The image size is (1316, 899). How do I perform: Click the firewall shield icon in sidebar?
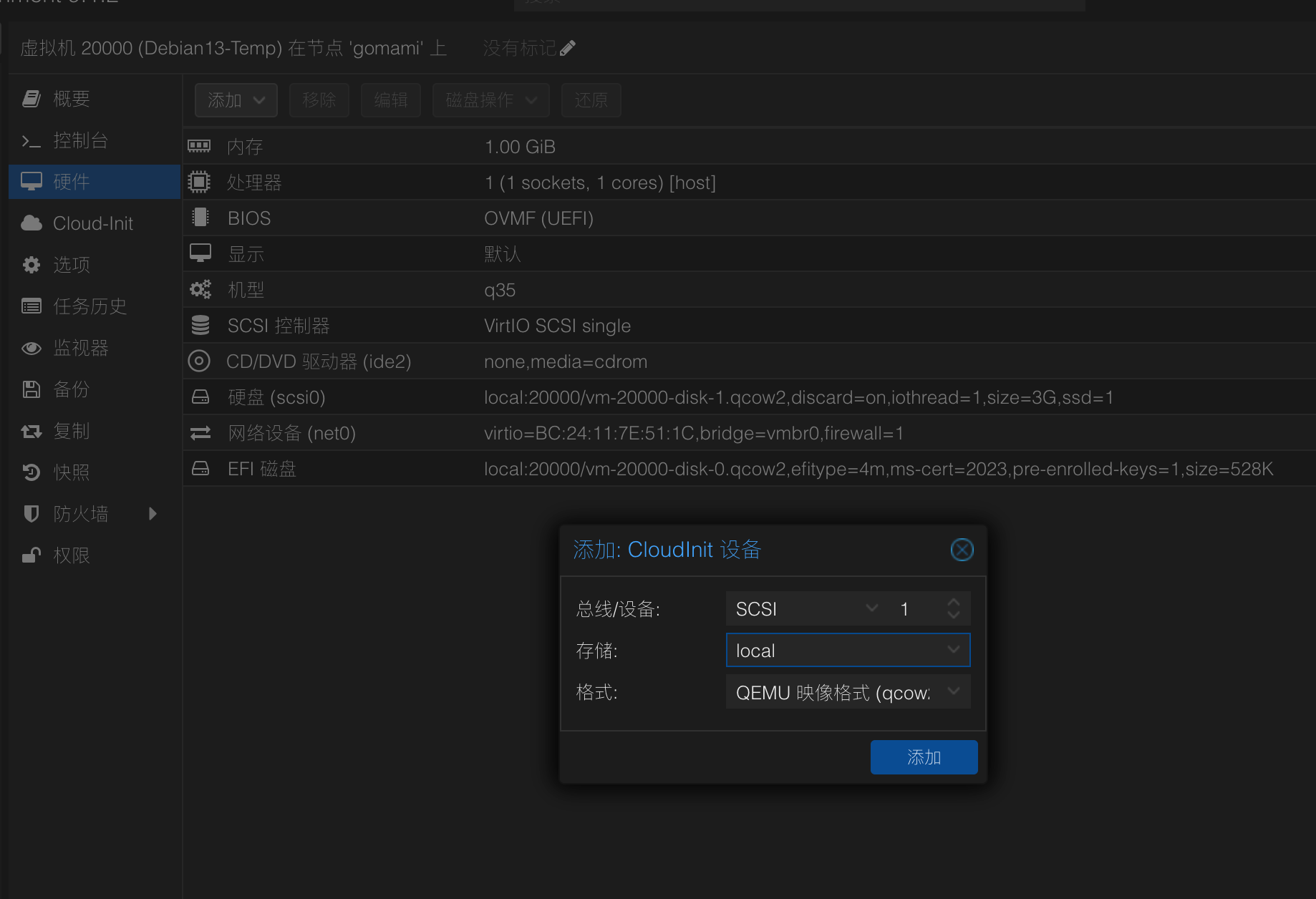pos(32,514)
